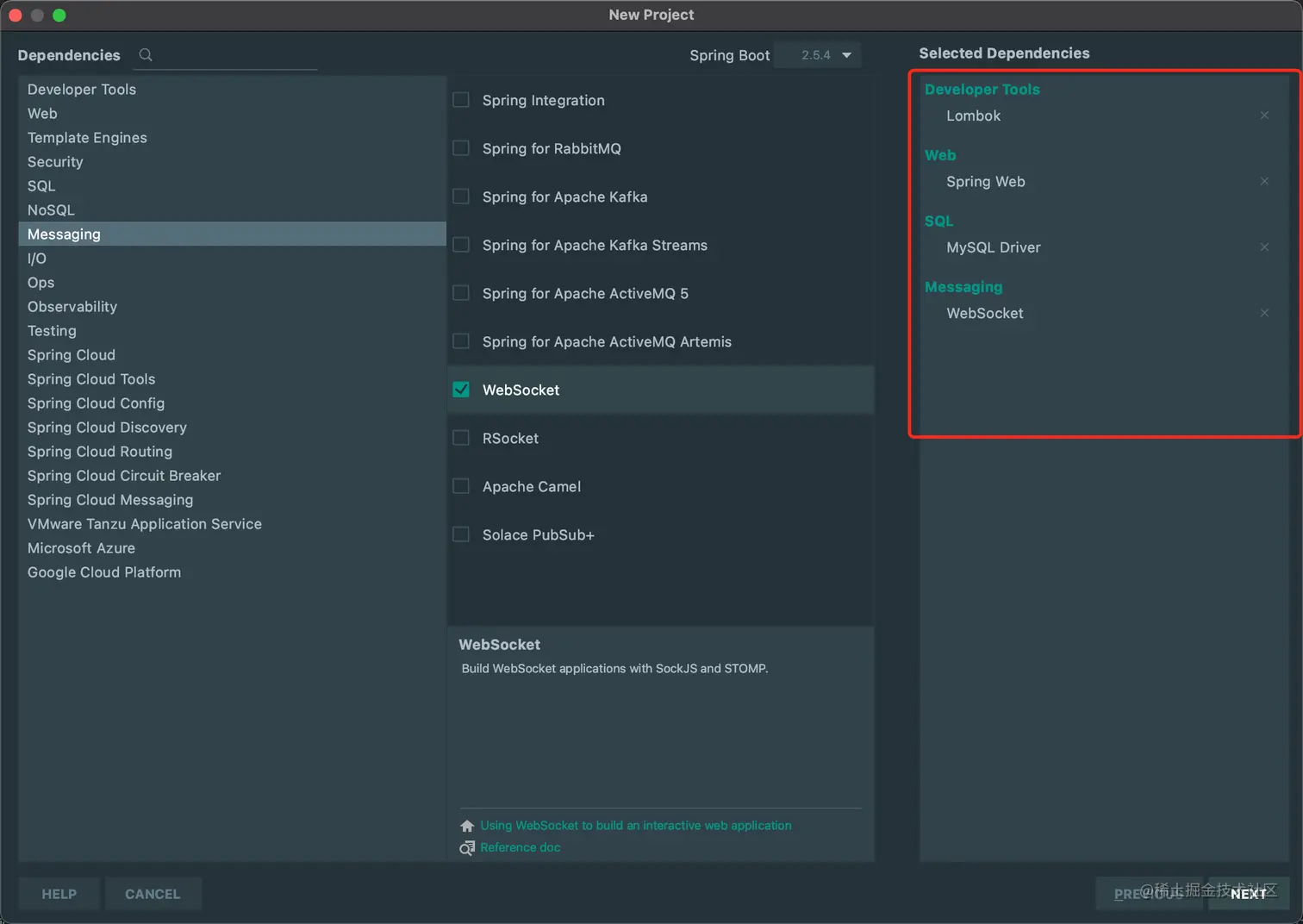Select Spring Cloud Circuit Breaker category
The height and width of the screenshot is (924, 1303).
(x=233, y=476)
